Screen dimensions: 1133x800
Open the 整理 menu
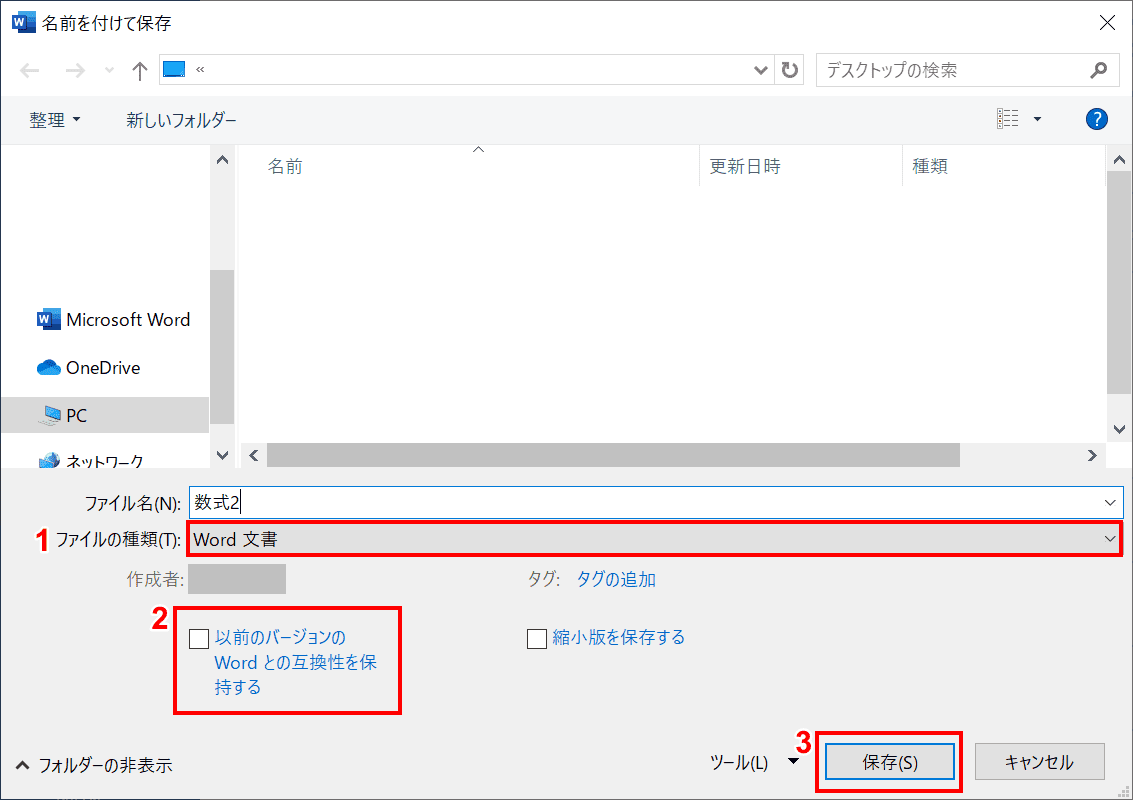tap(55, 120)
